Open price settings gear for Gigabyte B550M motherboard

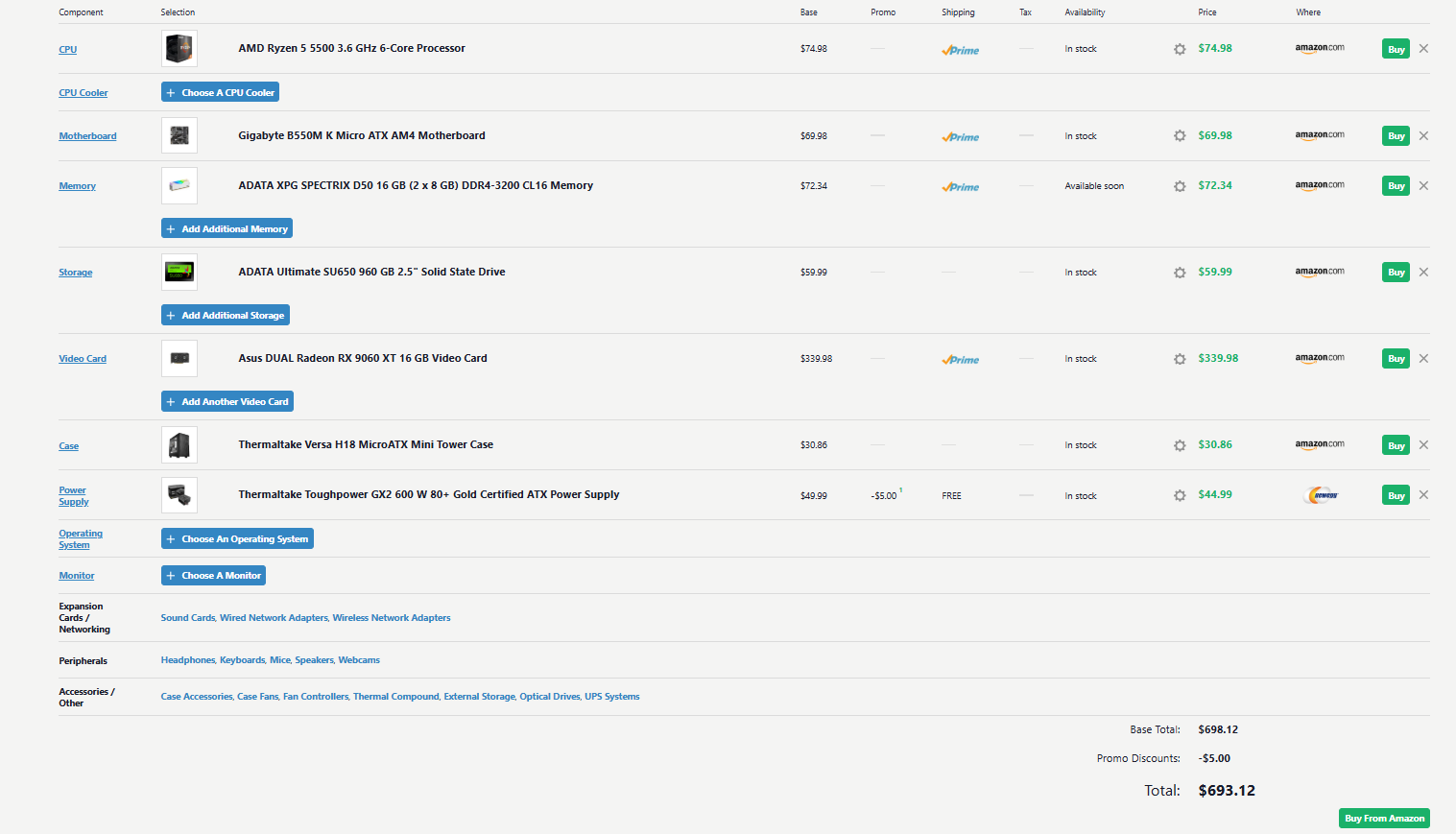pyautogui.click(x=1180, y=136)
